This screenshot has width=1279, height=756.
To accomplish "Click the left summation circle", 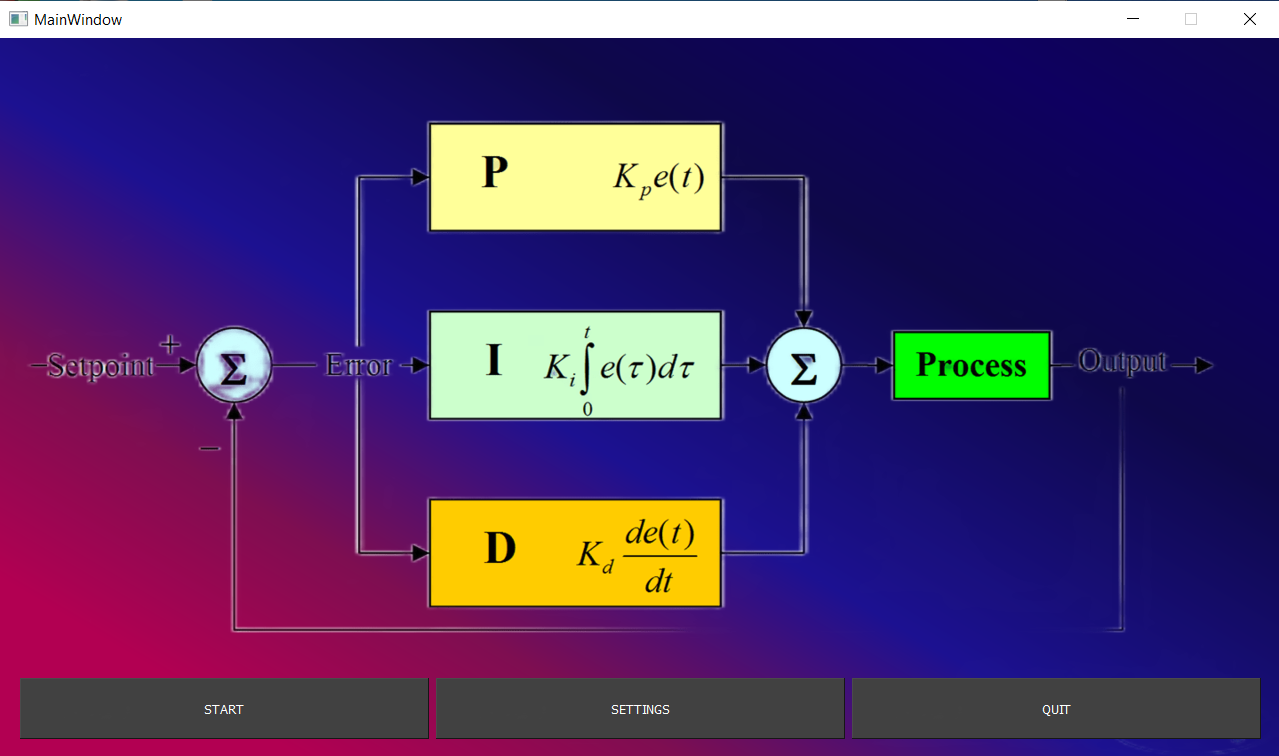I will (234, 365).
